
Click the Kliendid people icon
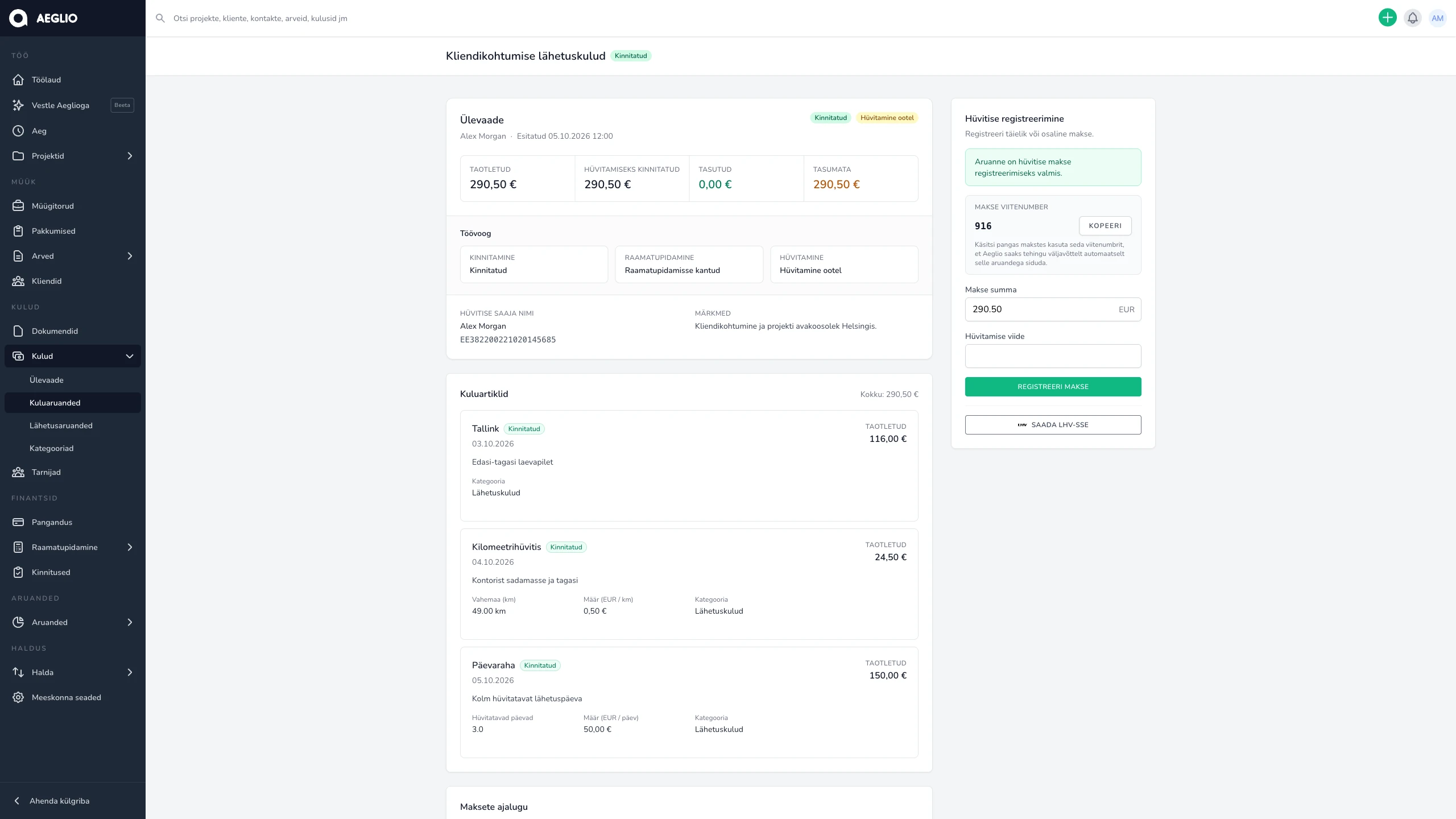click(x=18, y=281)
